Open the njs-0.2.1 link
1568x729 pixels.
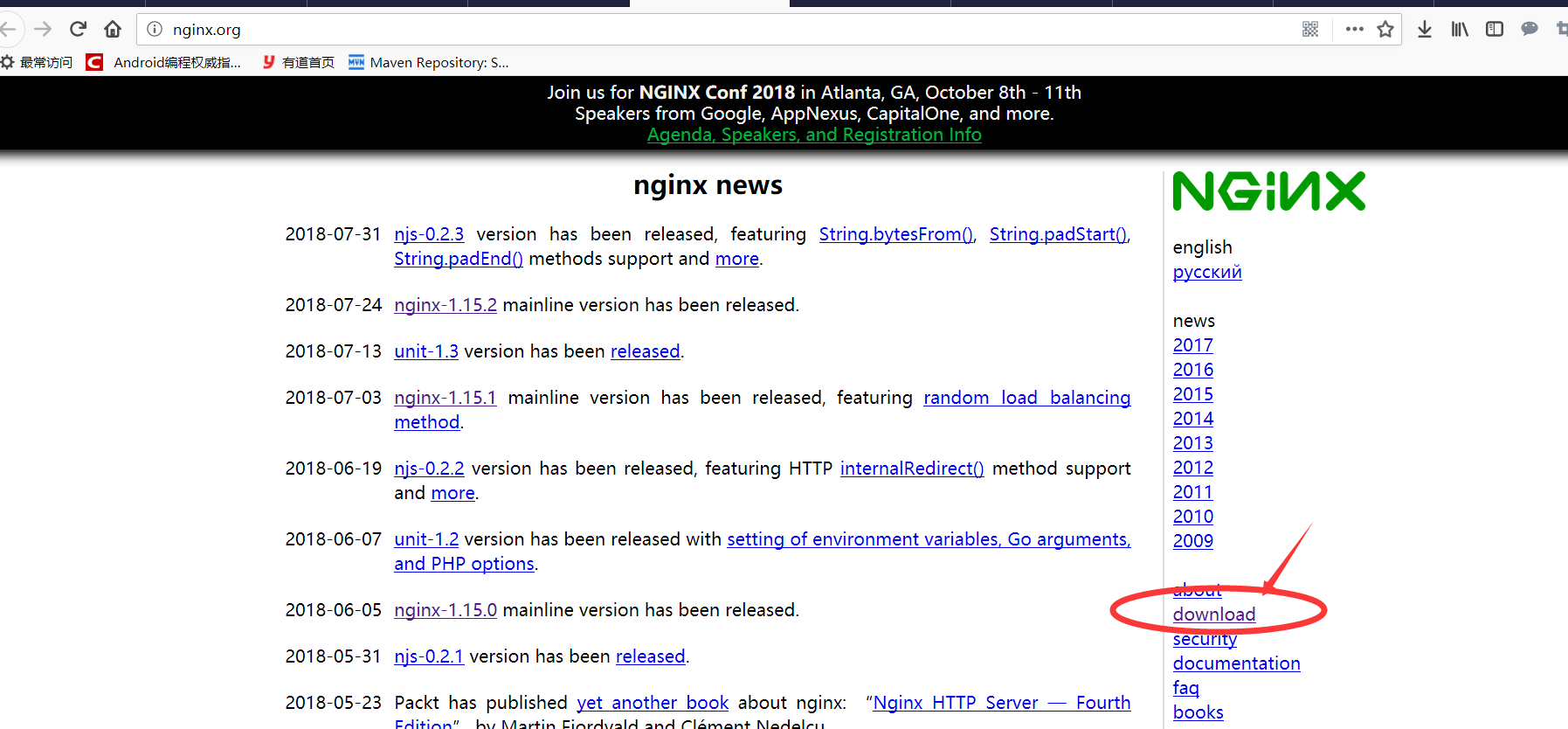(x=429, y=656)
